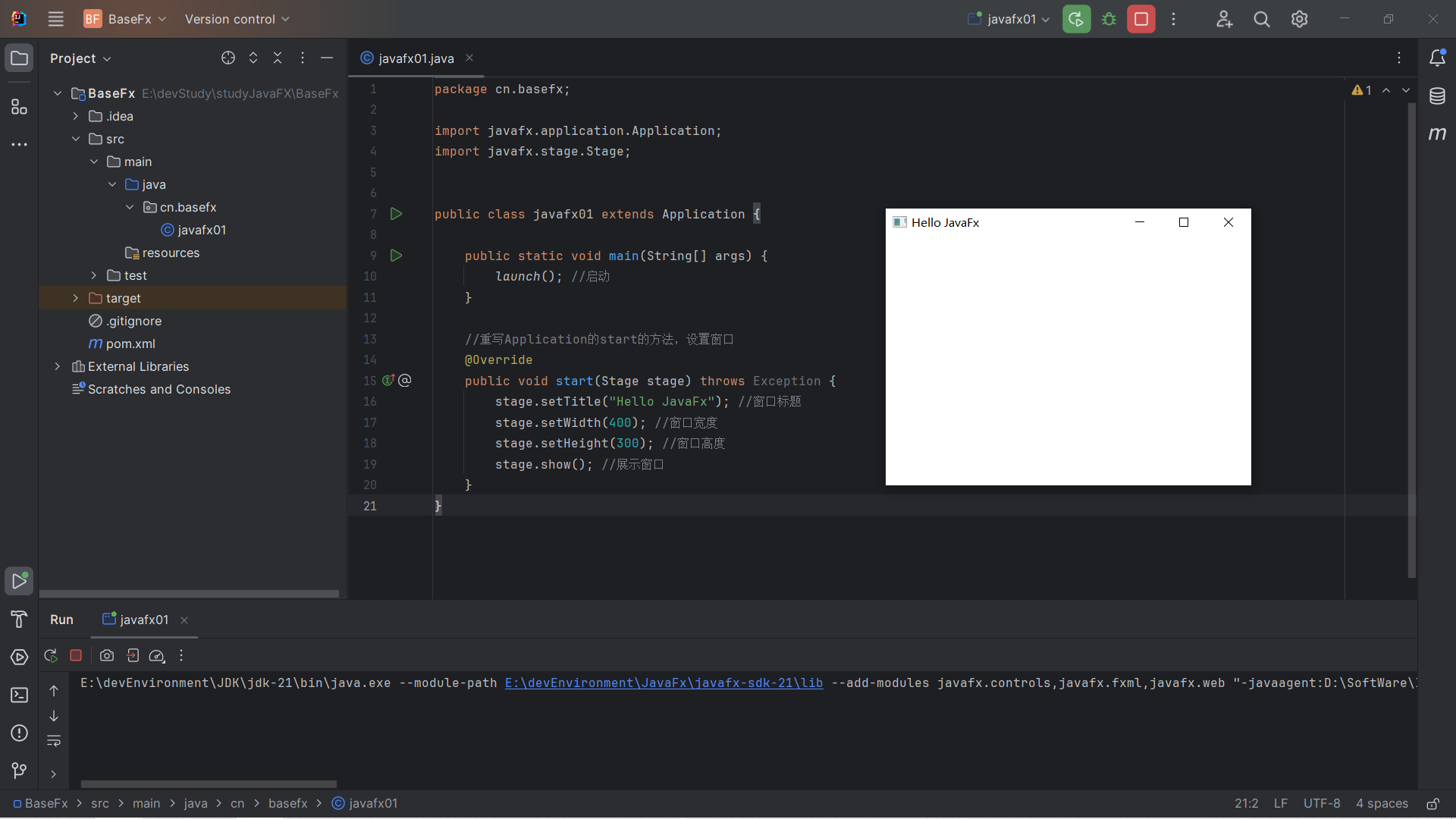Viewport: 1456px width, 819px height.
Task: Open the main hamburger menu
Action: (56, 19)
